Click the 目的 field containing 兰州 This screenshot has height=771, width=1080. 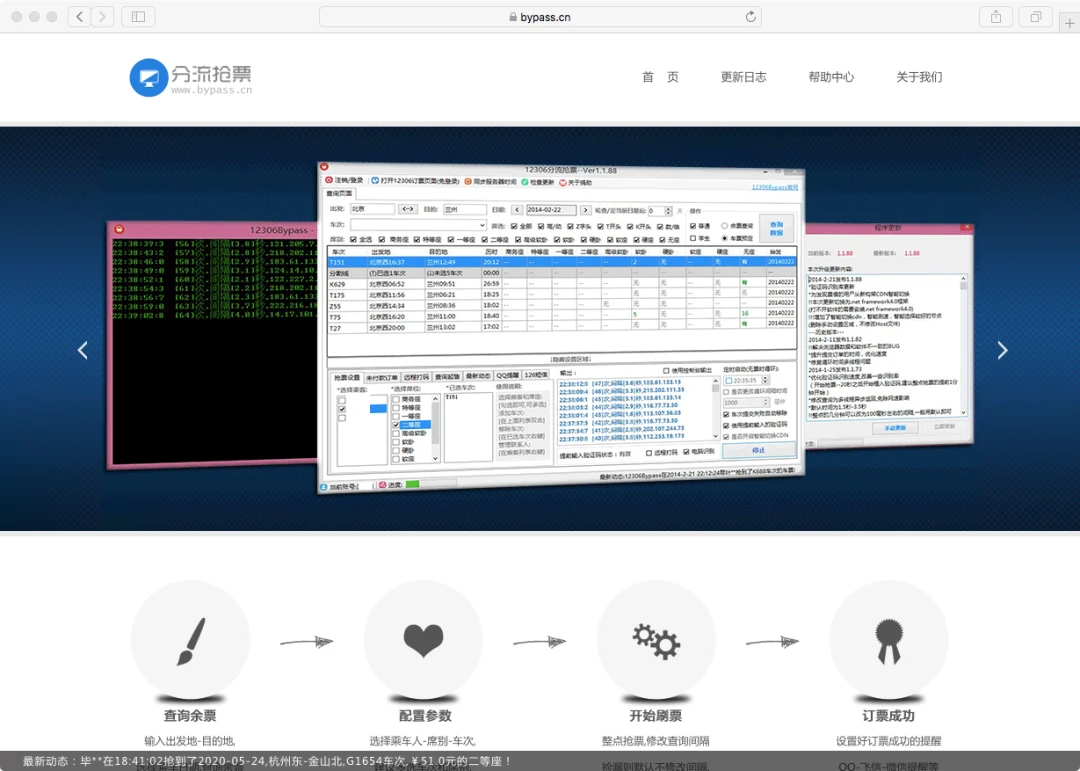pyautogui.click(x=464, y=209)
